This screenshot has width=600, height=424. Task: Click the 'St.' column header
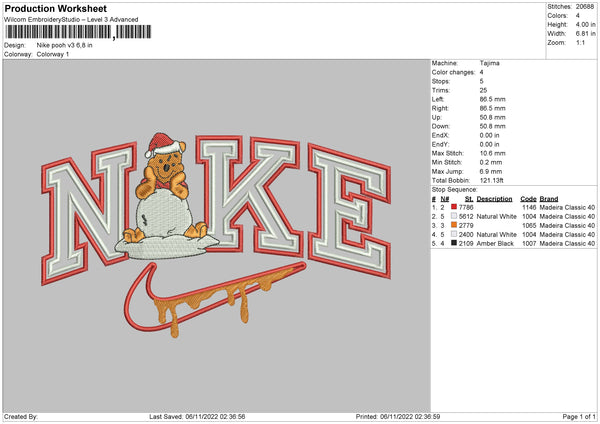(x=469, y=199)
